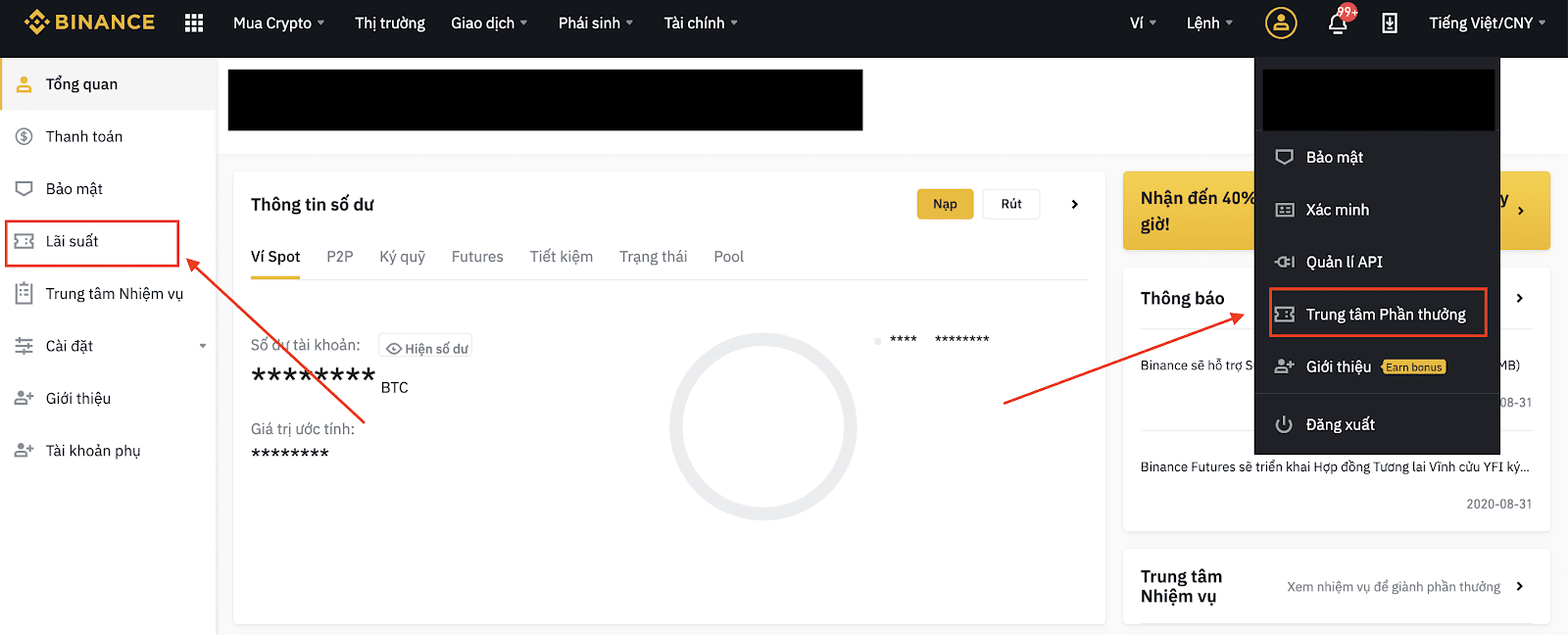
Task: Click Xem nhiệm vụ để giành phần thưởng
Action: (1394, 586)
